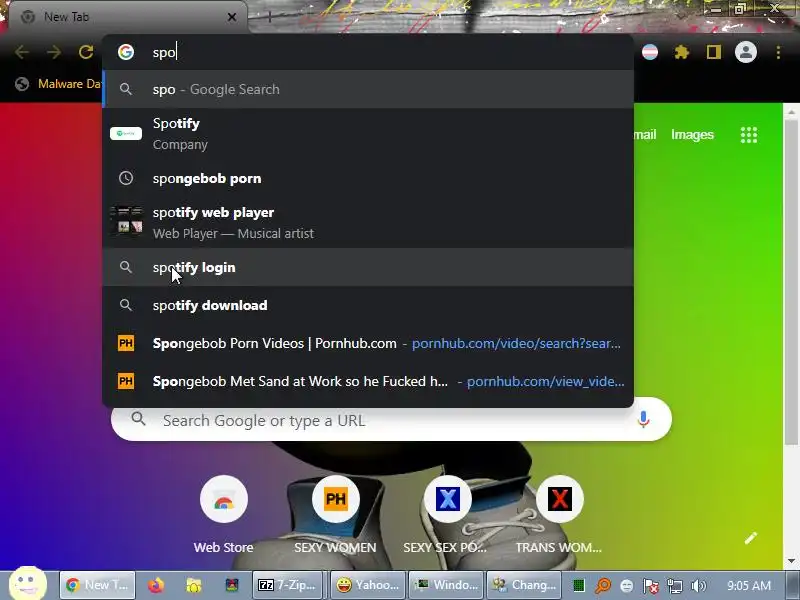Click the 9:05 AM system clock

tap(748, 585)
